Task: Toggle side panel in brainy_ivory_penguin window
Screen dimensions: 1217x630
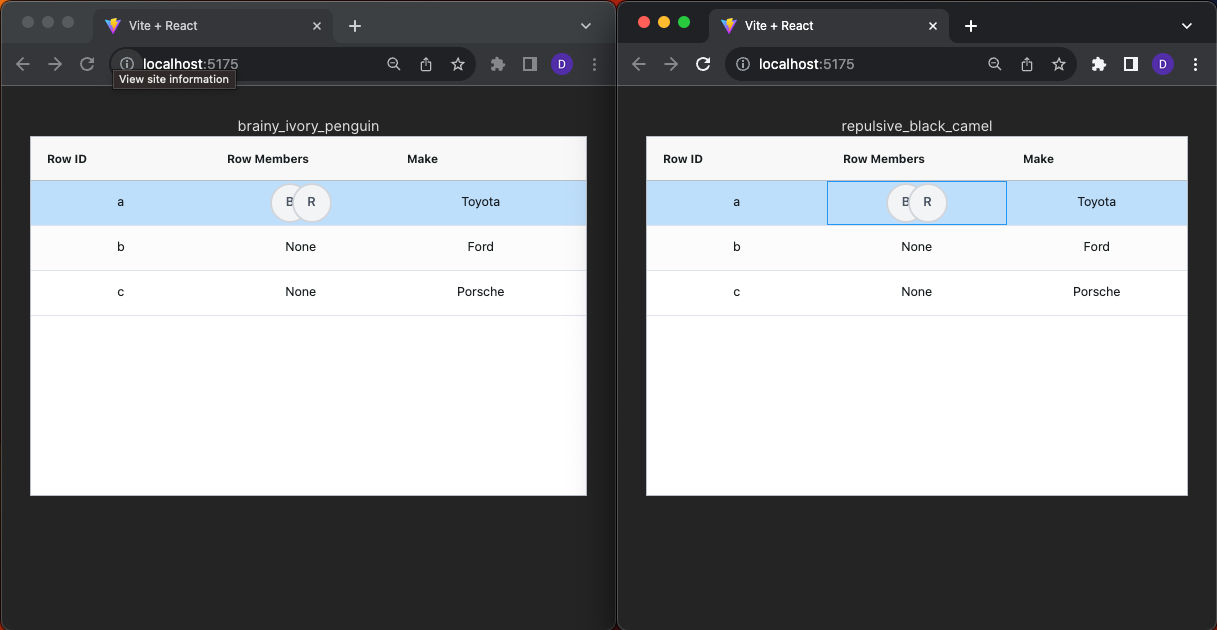Action: coord(530,64)
